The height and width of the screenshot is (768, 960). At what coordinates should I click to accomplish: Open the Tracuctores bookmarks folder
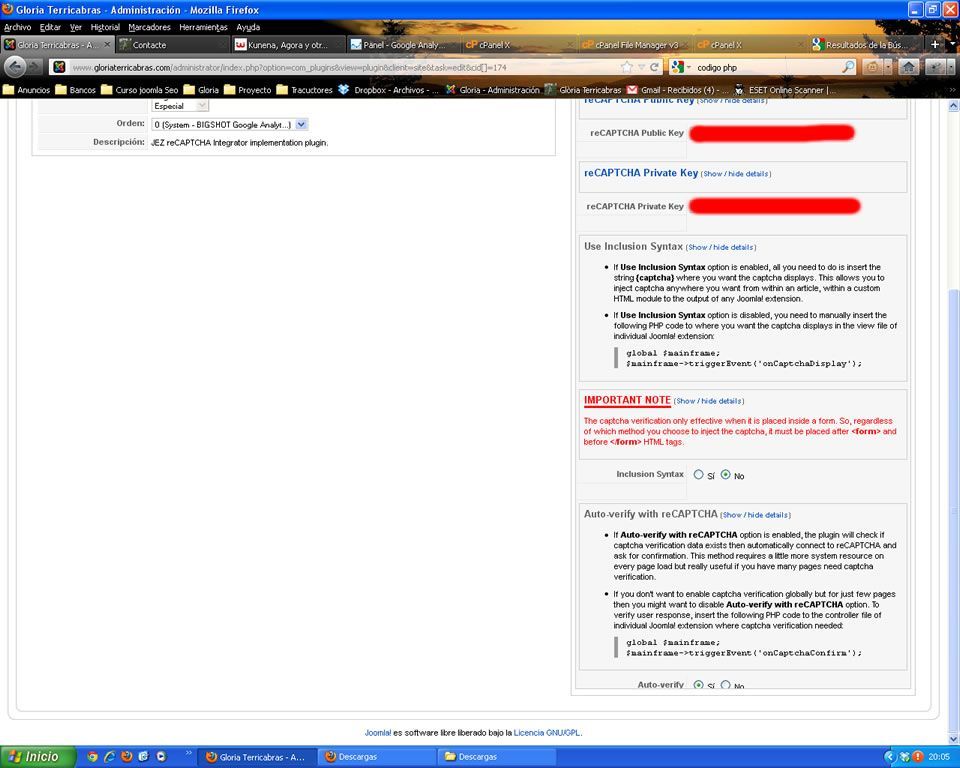tap(305, 90)
